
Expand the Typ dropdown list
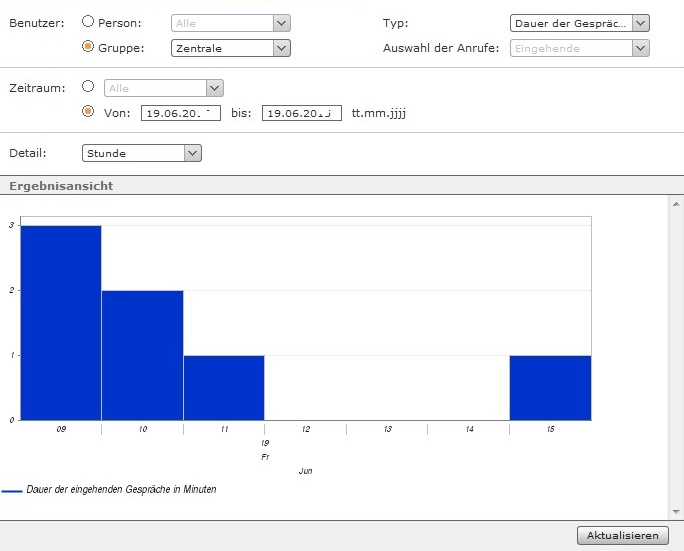pyautogui.click(x=579, y=22)
